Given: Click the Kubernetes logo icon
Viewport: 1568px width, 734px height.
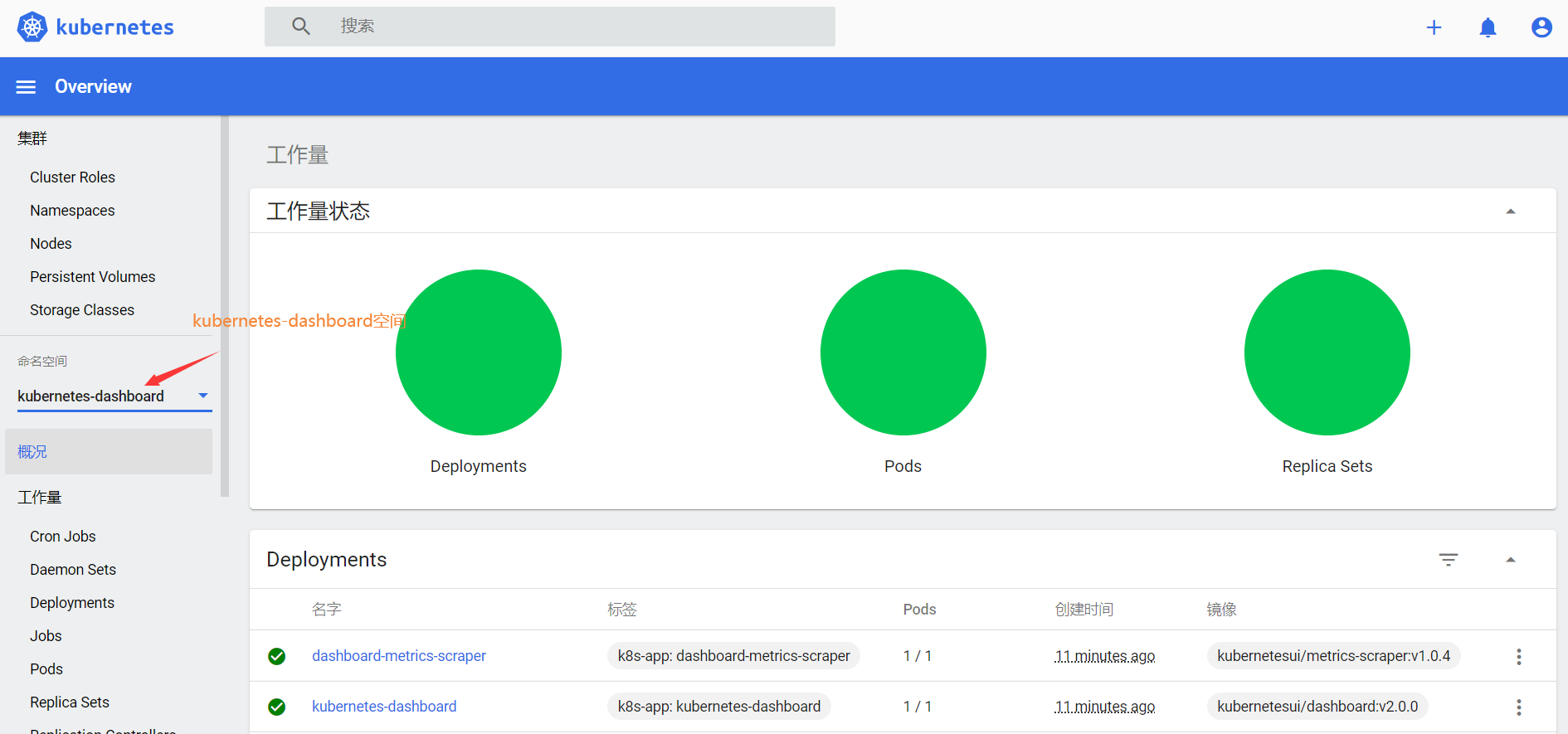Looking at the screenshot, I should point(32,27).
